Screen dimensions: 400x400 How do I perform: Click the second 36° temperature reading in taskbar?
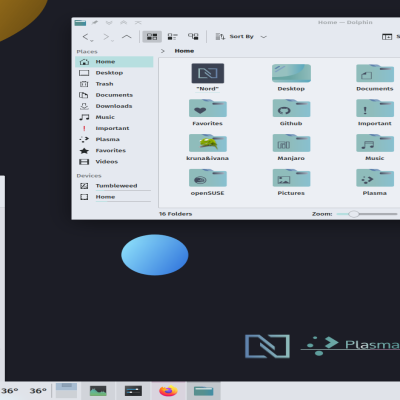click(x=38, y=391)
